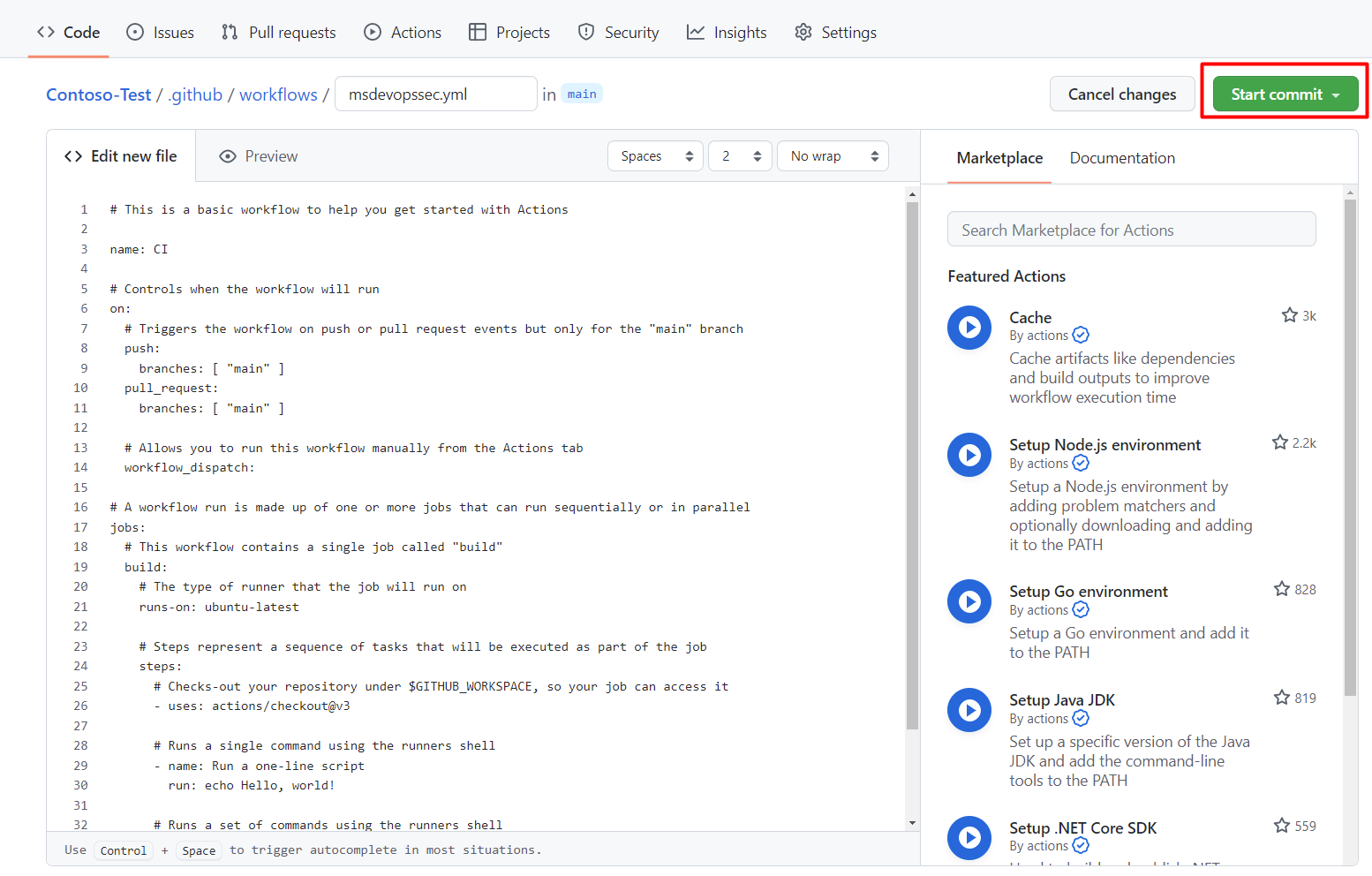Switch to the Preview tab
The image size is (1372, 876).
[x=257, y=155]
